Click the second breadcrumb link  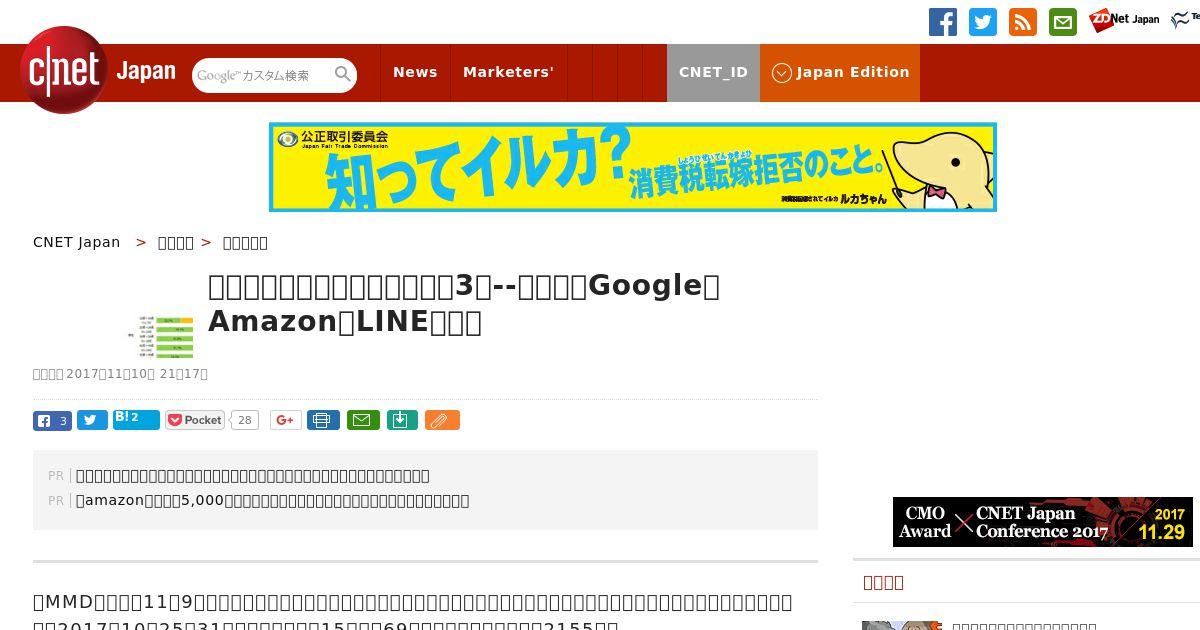176,242
